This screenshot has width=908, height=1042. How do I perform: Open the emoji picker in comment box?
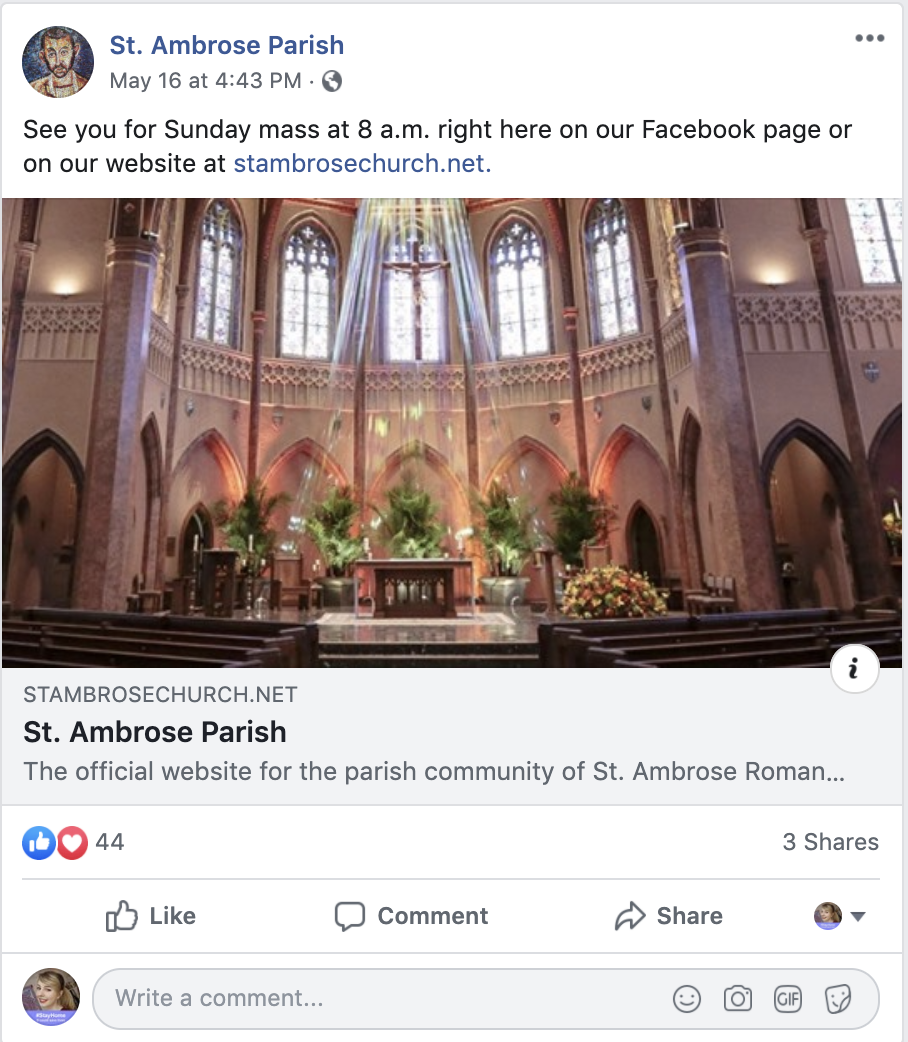click(687, 998)
